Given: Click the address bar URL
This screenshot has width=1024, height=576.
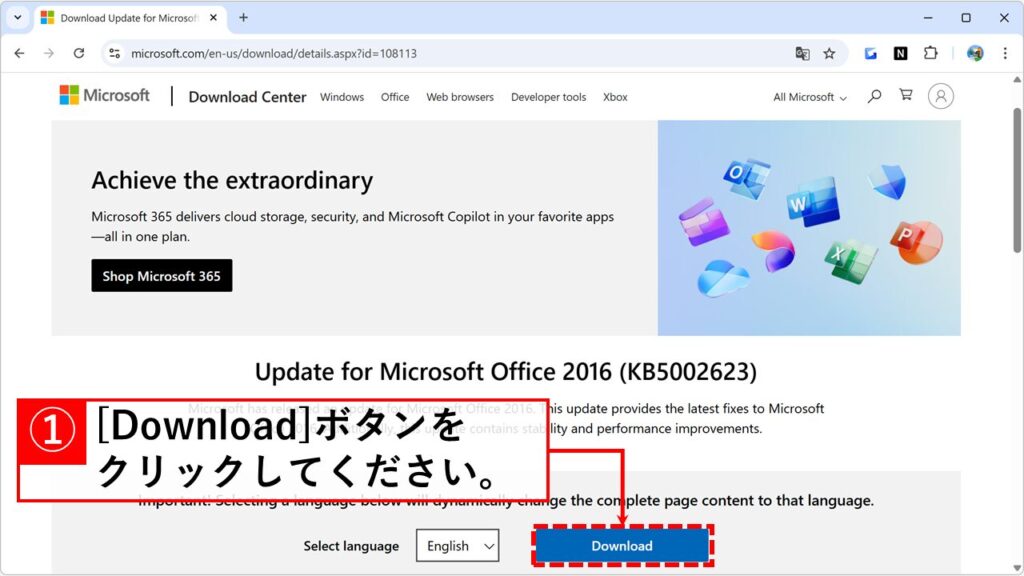Looking at the screenshot, I should click(x=274, y=54).
